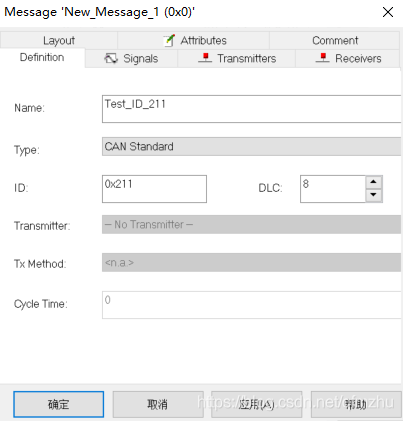
Task: Focus the ID field showing 0x211
Action: click(x=154, y=189)
